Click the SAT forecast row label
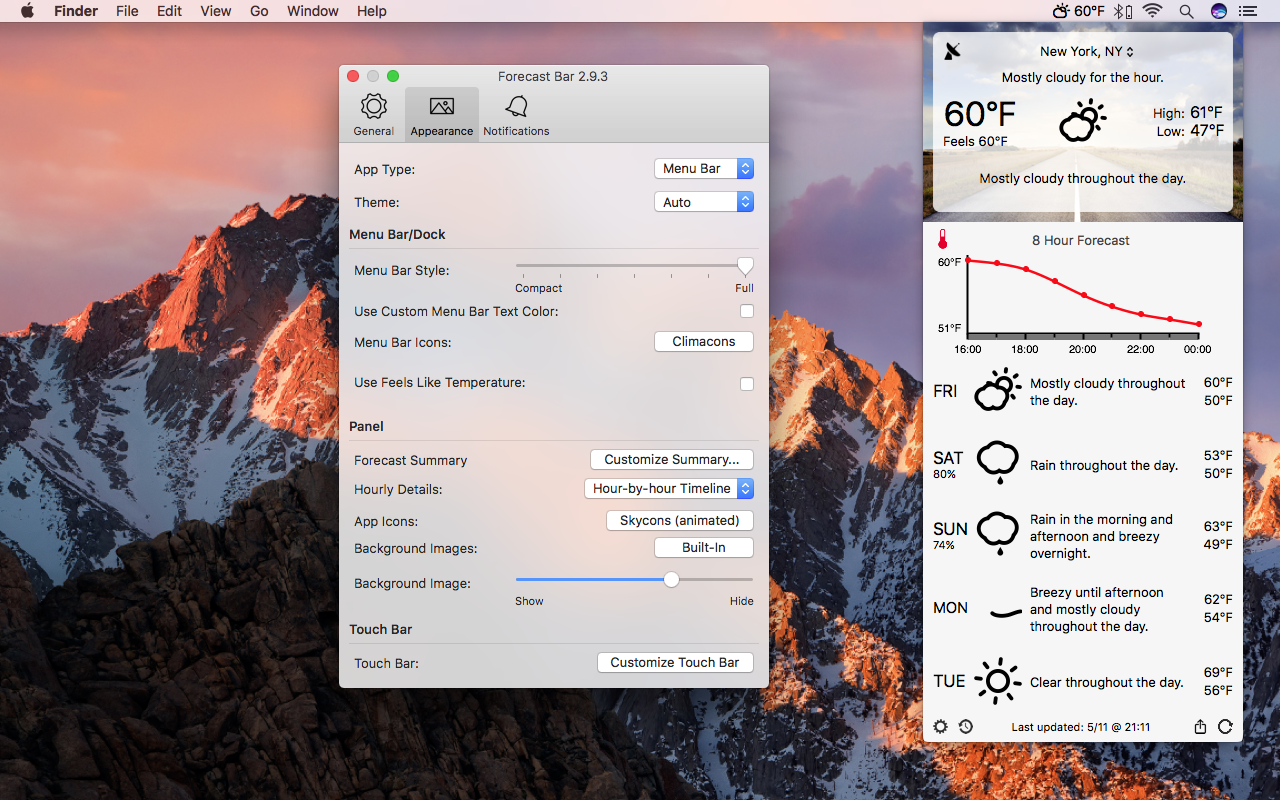1280x800 pixels. (x=948, y=458)
